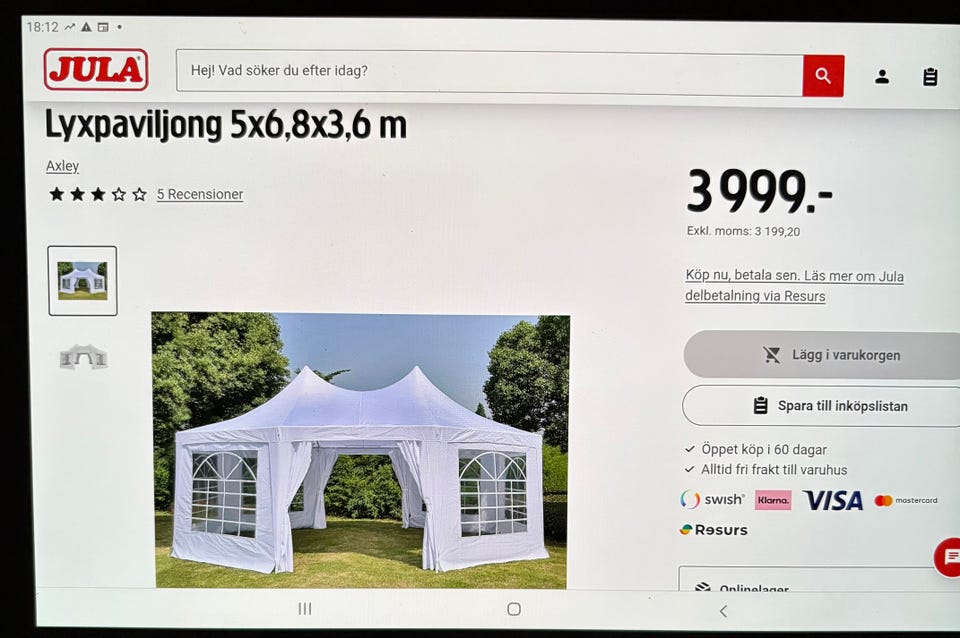This screenshot has width=960, height=638.
Task: Select the second grey pavilion thumbnail
Action: [83, 357]
